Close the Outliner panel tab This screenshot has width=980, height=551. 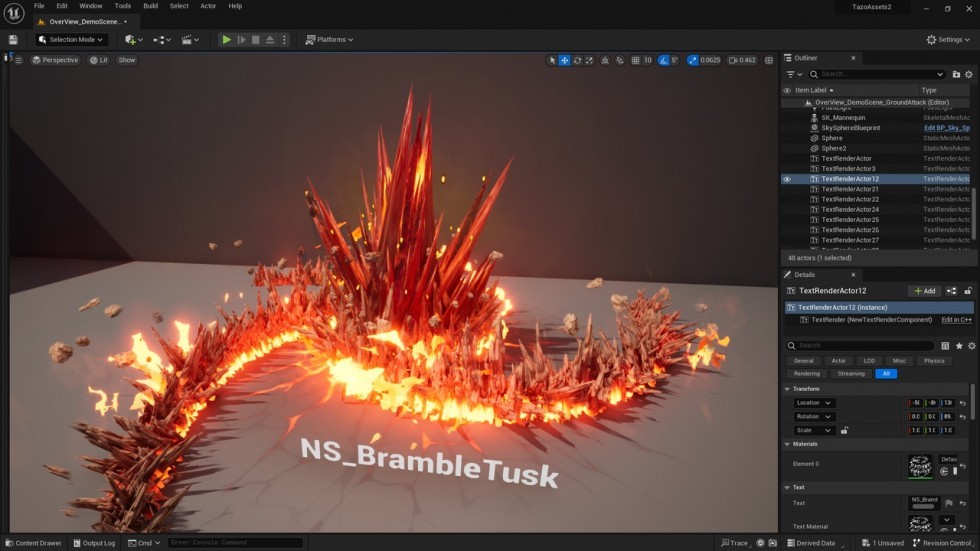(x=853, y=58)
